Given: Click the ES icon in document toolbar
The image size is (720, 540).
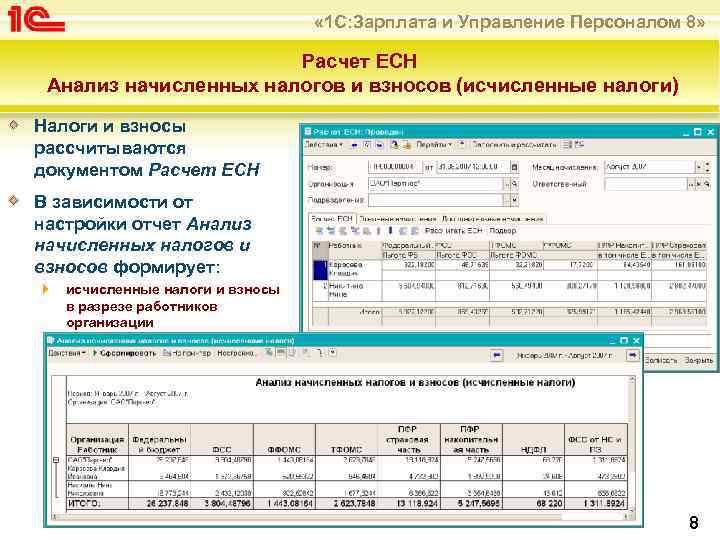Looking at the screenshot, I should [579, 145].
